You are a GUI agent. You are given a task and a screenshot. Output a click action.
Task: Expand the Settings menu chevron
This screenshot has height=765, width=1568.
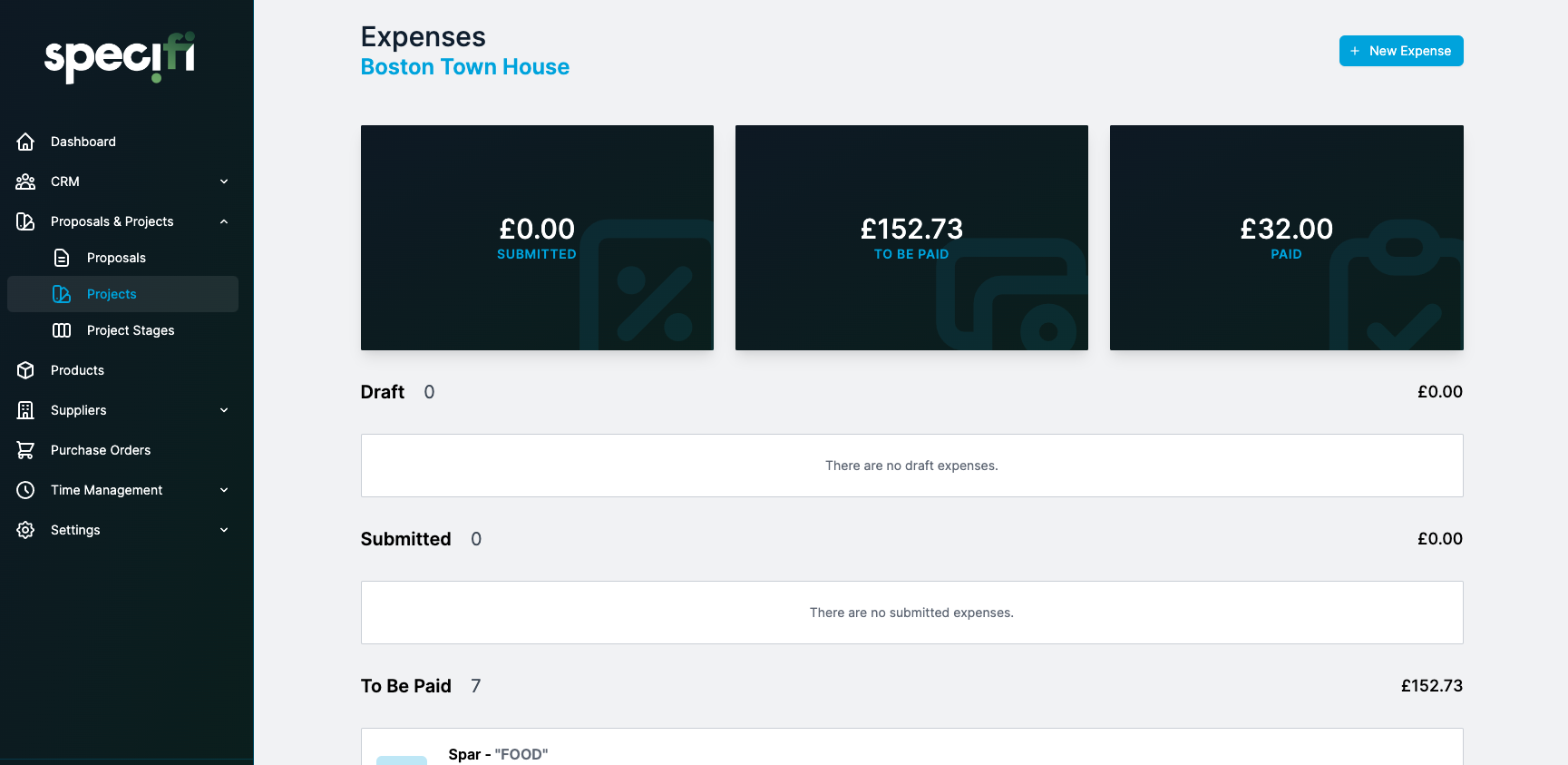click(224, 530)
